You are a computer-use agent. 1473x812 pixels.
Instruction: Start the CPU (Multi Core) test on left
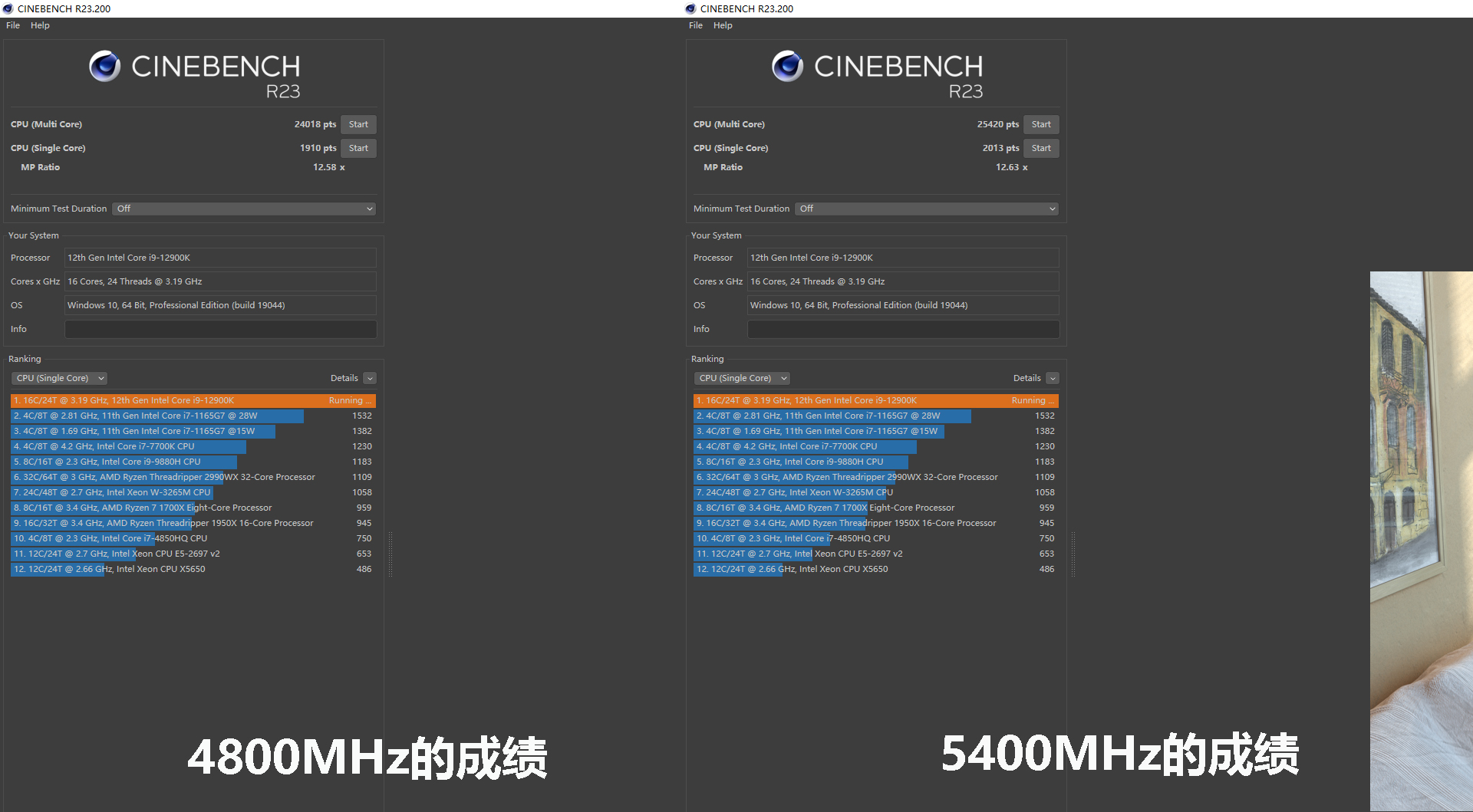pyautogui.click(x=358, y=123)
